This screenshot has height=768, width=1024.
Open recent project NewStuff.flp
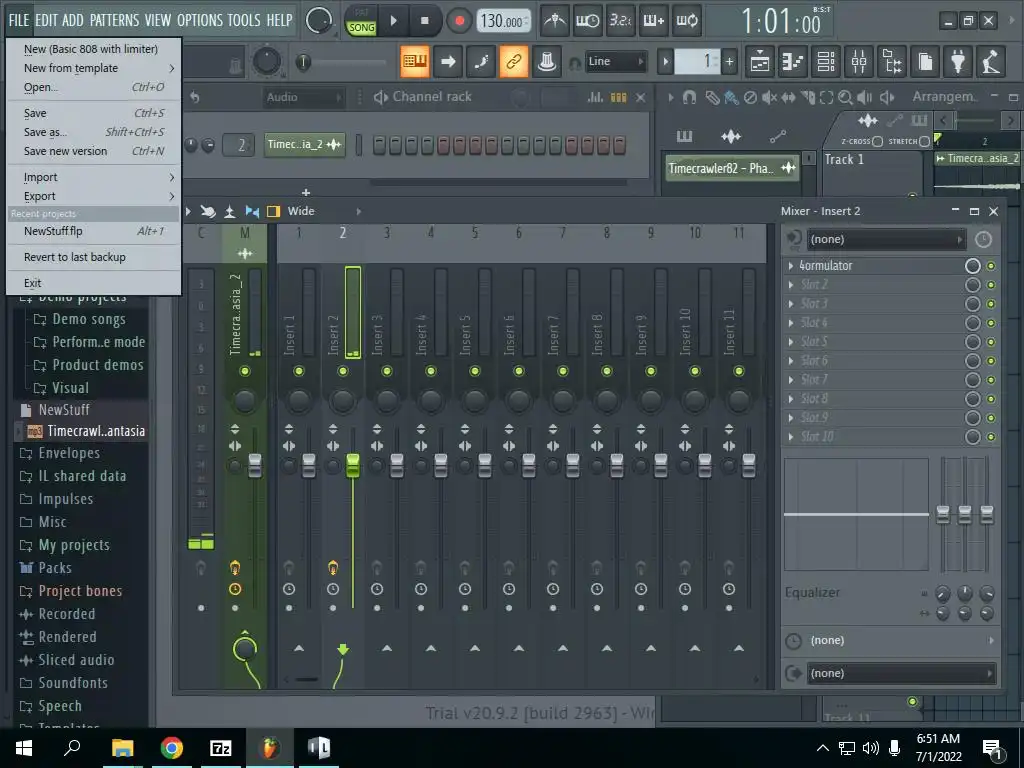pos(93,231)
